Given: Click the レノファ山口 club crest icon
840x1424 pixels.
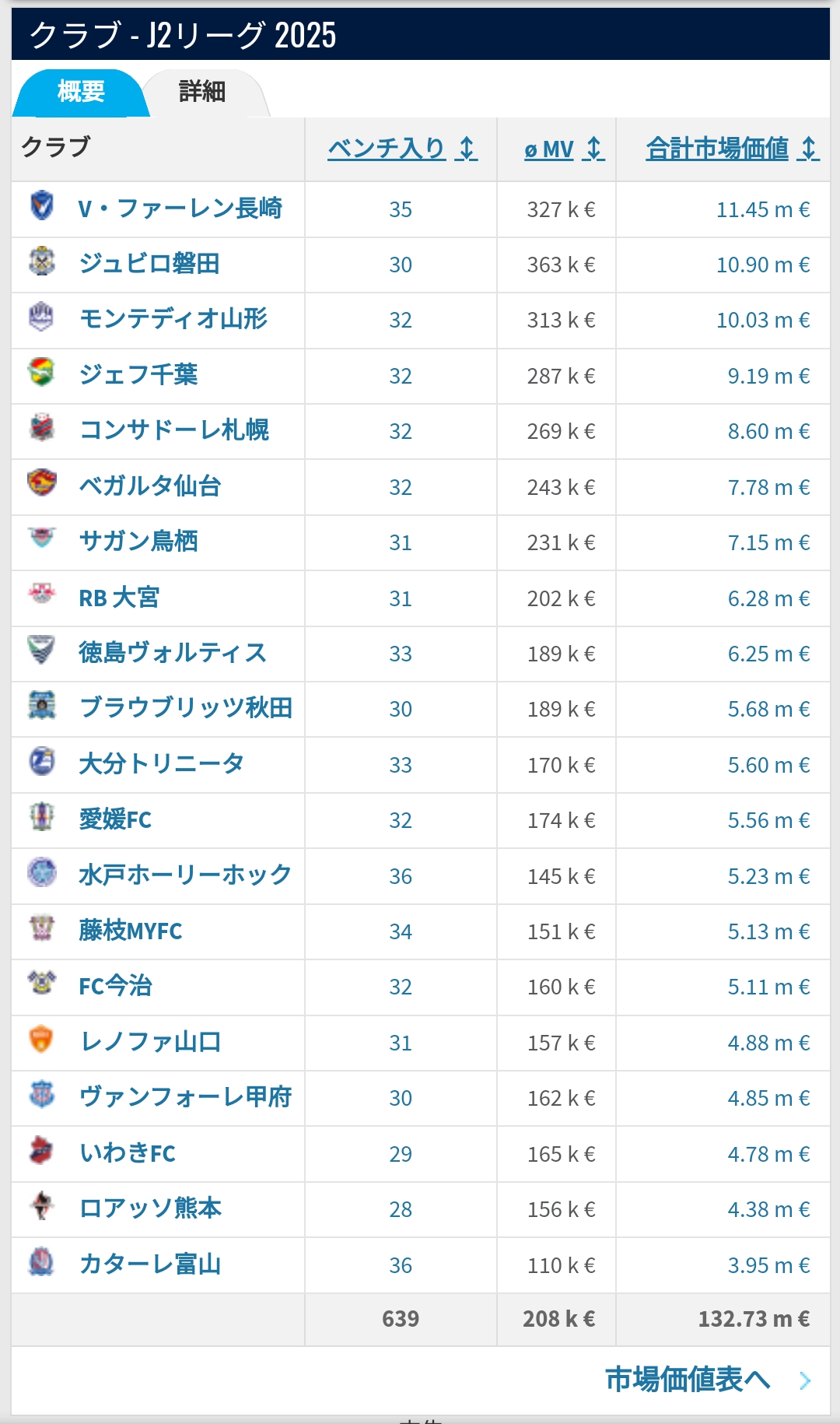Looking at the screenshot, I should (42, 1039).
